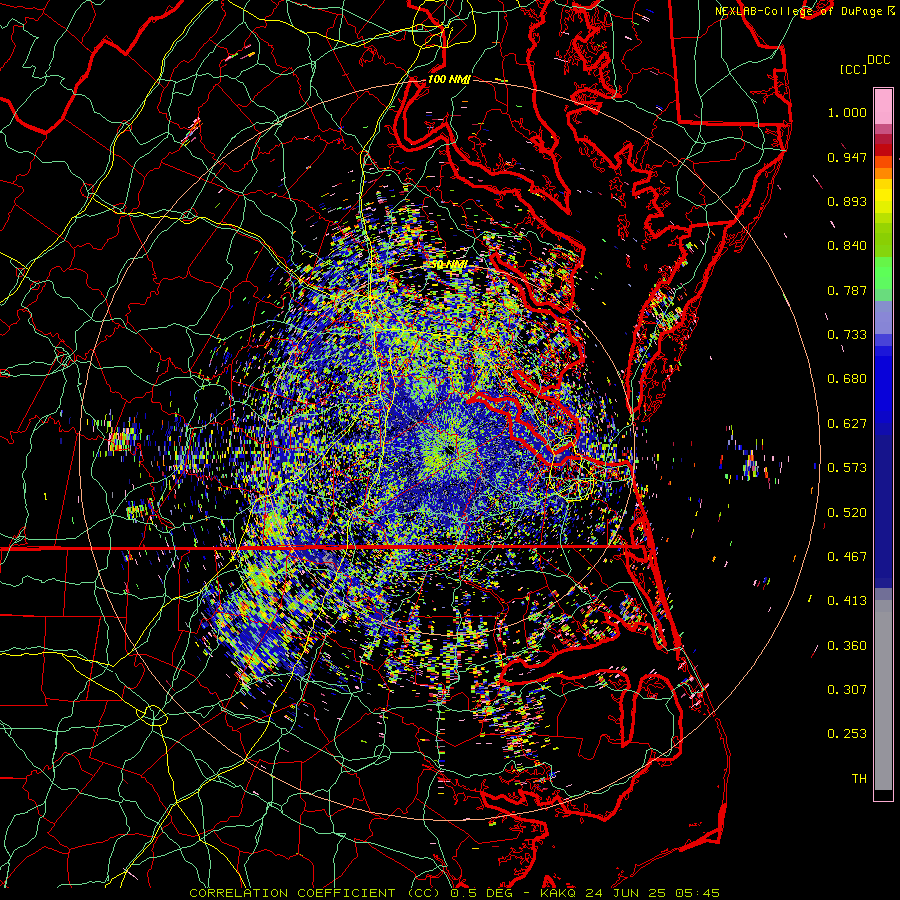Click the KAKQ 24 JUN 25 05:45 timestamp

[630, 893]
